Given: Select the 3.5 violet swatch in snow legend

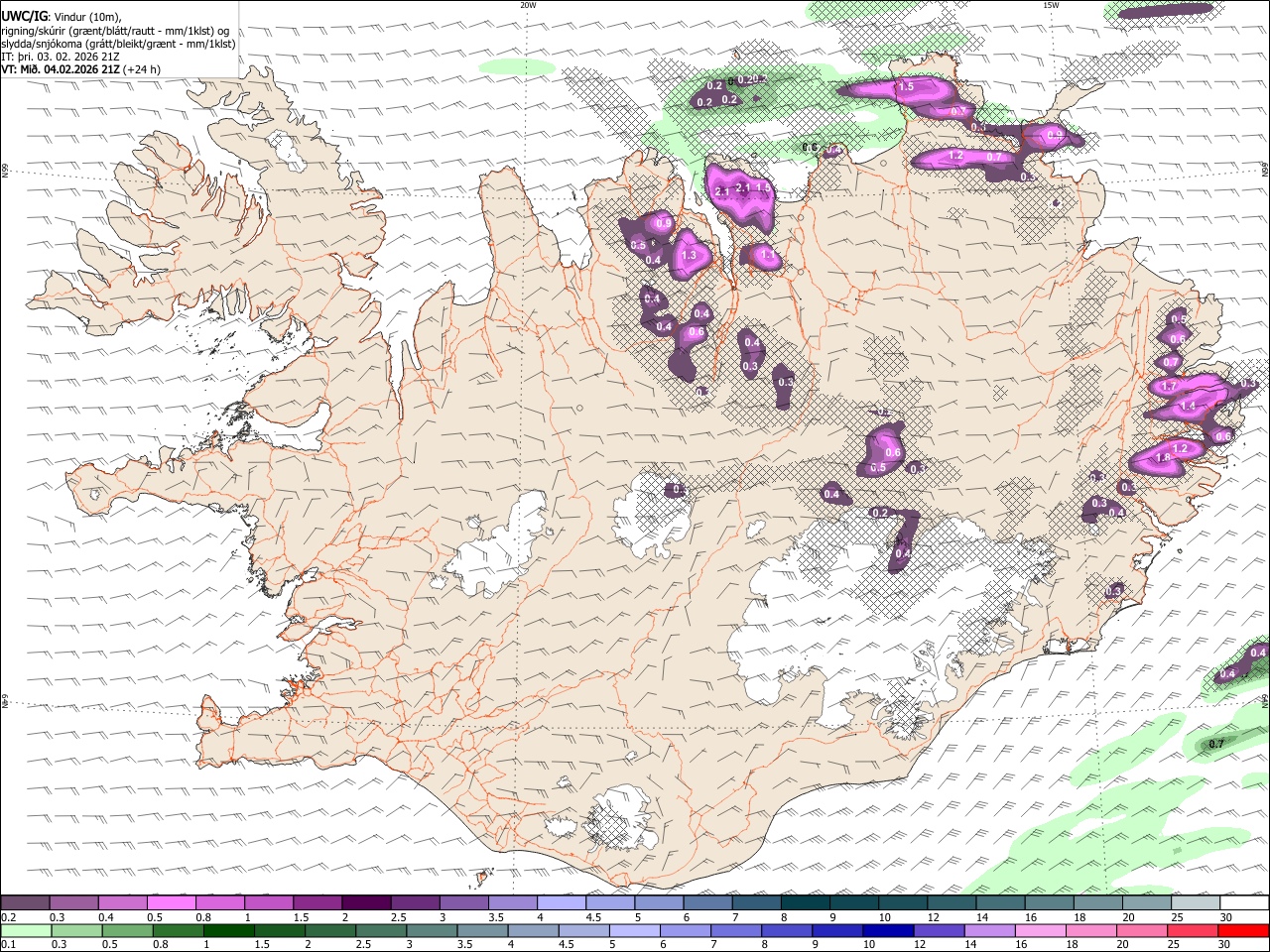Looking at the screenshot, I should (513, 903).
